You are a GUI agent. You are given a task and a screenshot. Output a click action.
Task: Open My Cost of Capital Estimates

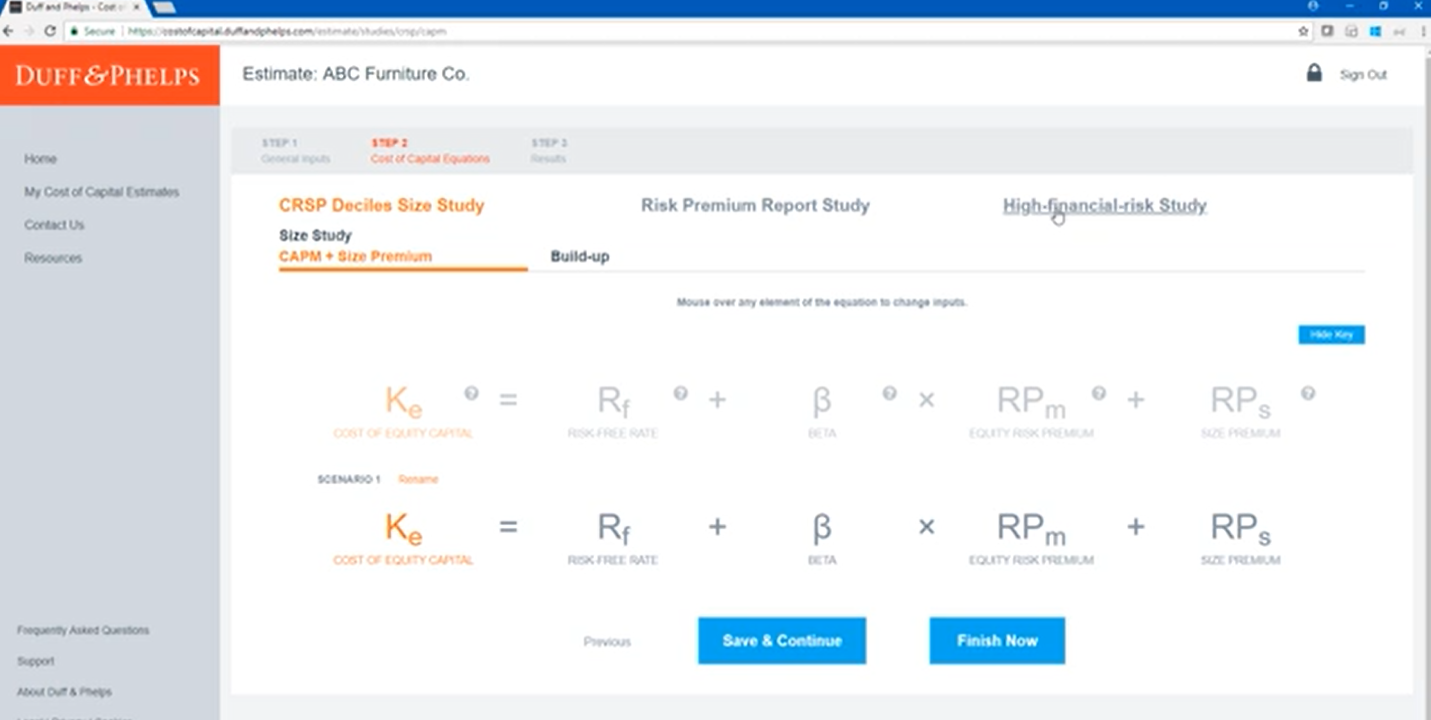point(102,192)
